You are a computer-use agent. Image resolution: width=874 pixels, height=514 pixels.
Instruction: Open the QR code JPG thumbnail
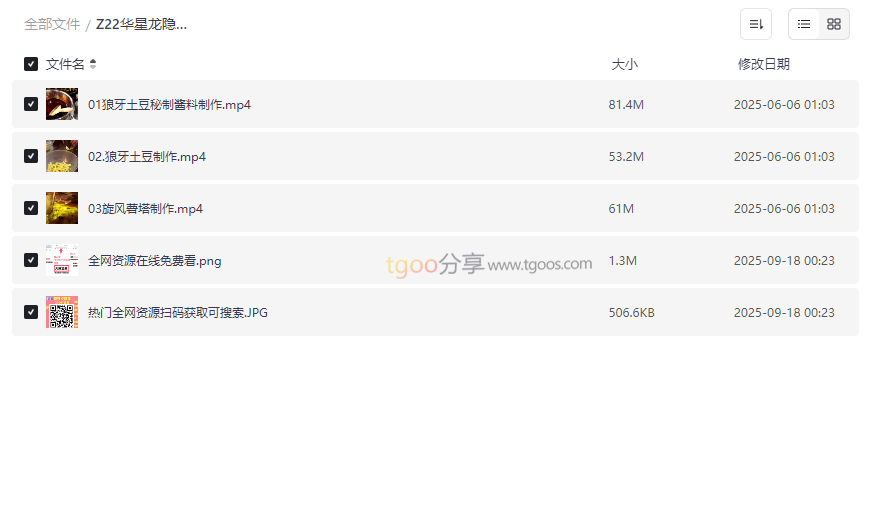pyautogui.click(x=62, y=312)
